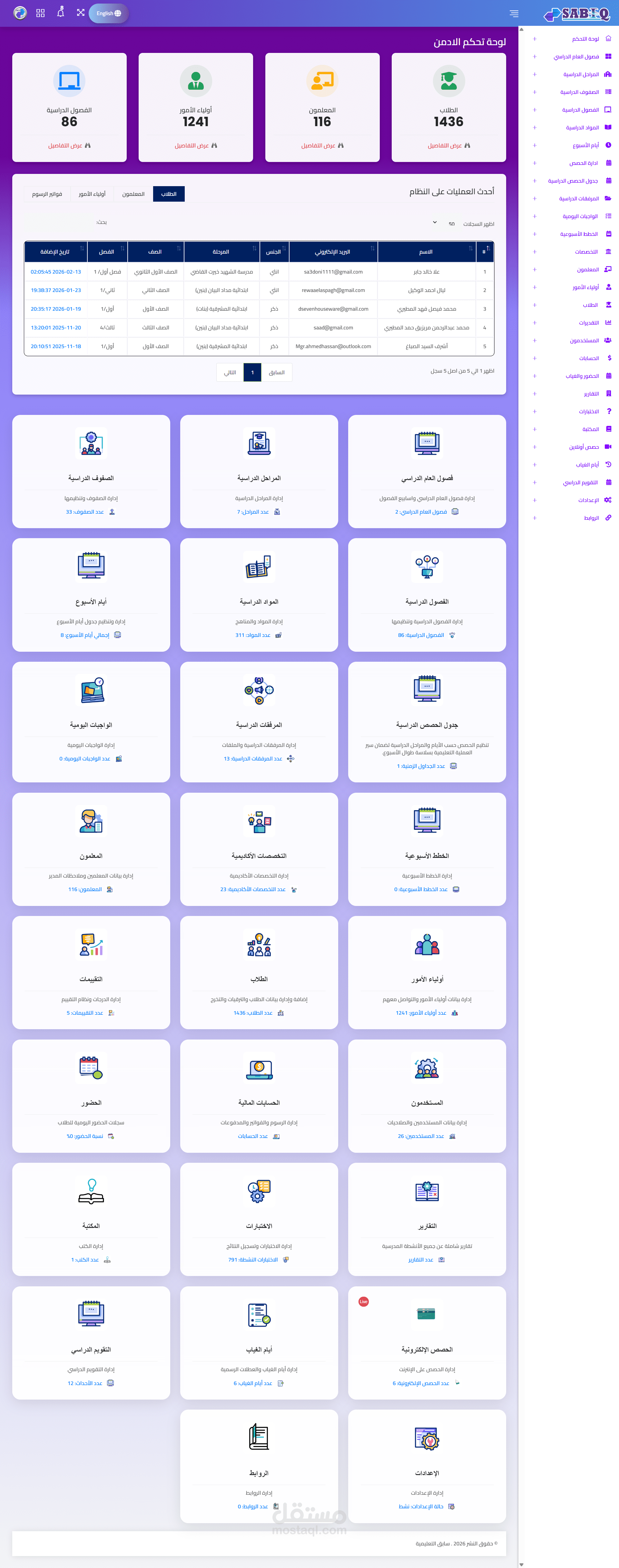The width and height of the screenshot is (619, 1568).
Task: Click the hamburger menu icon in header
Action: [514, 14]
